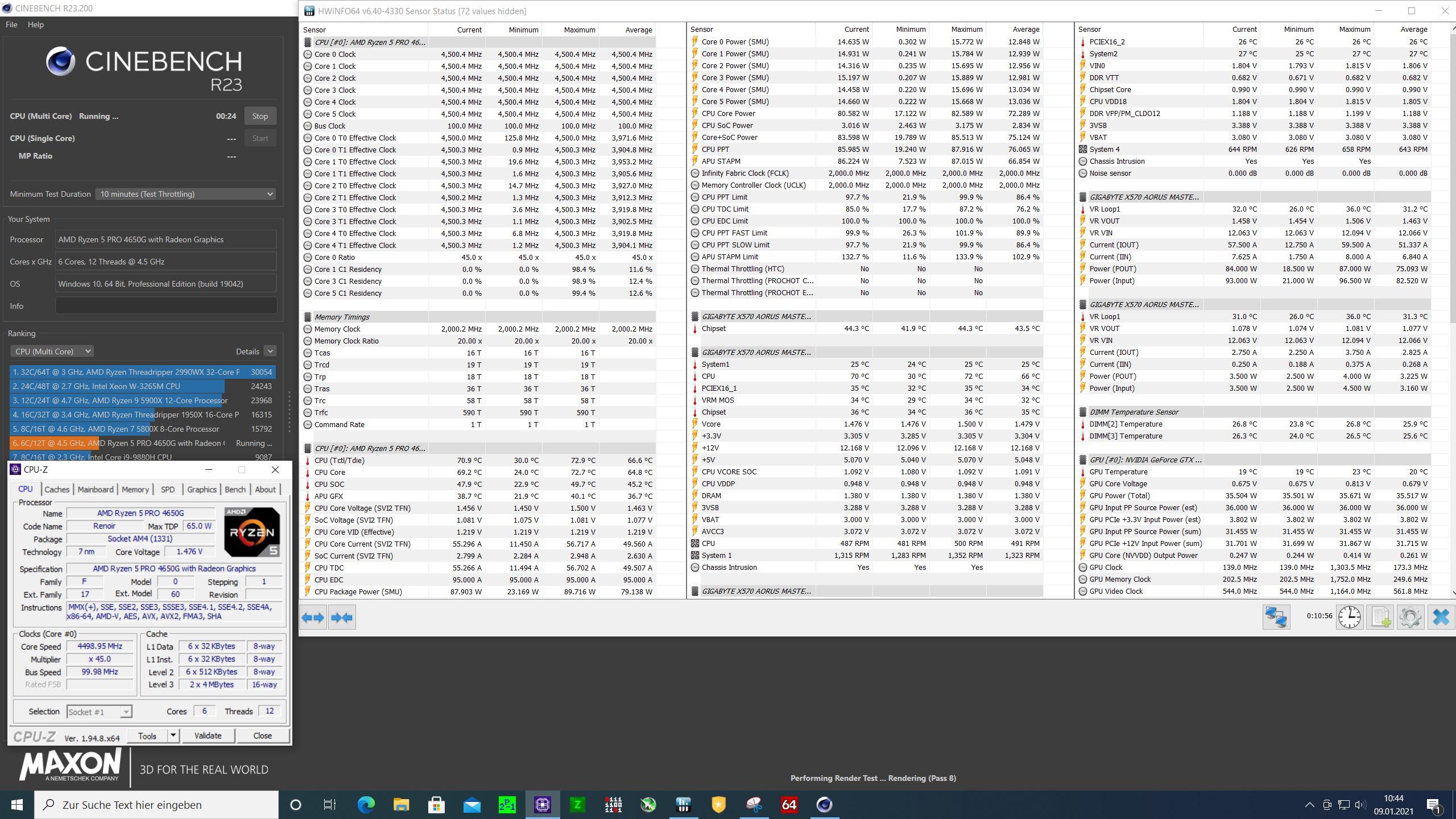Show hidden system tray icons

(x=1309, y=805)
